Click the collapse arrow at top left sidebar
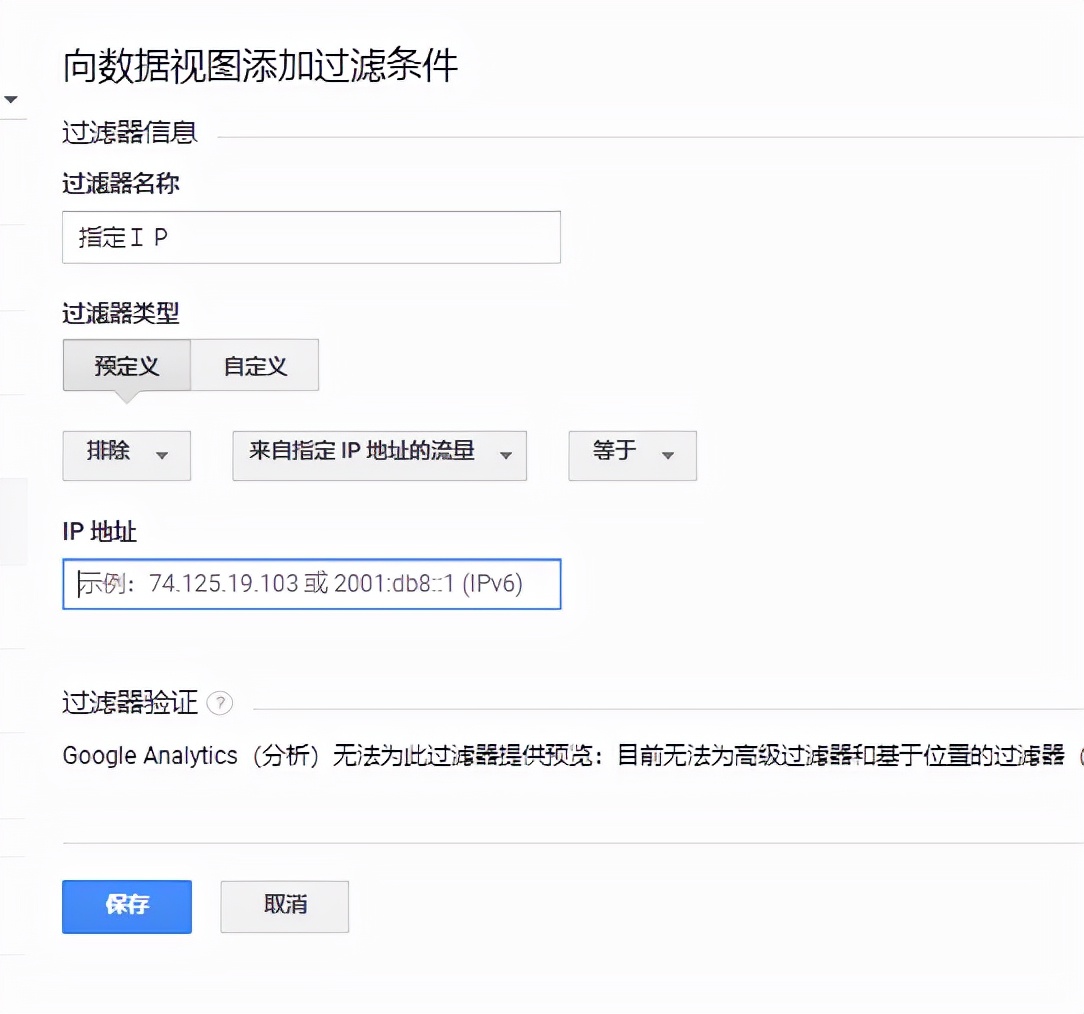 point(10,99)
